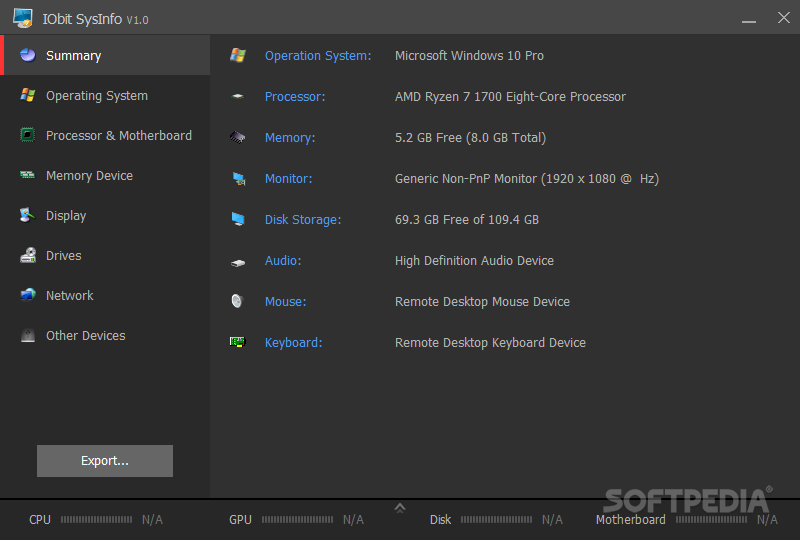800x540 pixels.
Task: Select the Display section
Action: point(107,215)
